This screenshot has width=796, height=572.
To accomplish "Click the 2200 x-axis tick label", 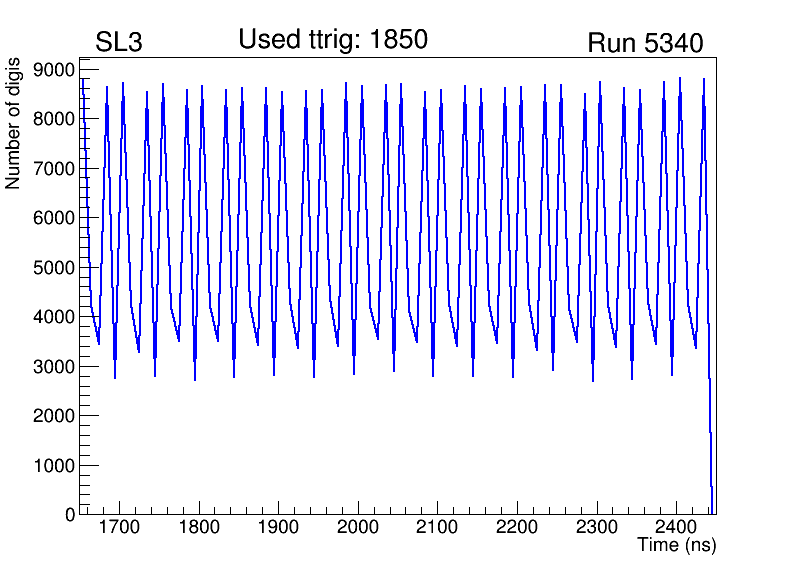I will [517, 527].
